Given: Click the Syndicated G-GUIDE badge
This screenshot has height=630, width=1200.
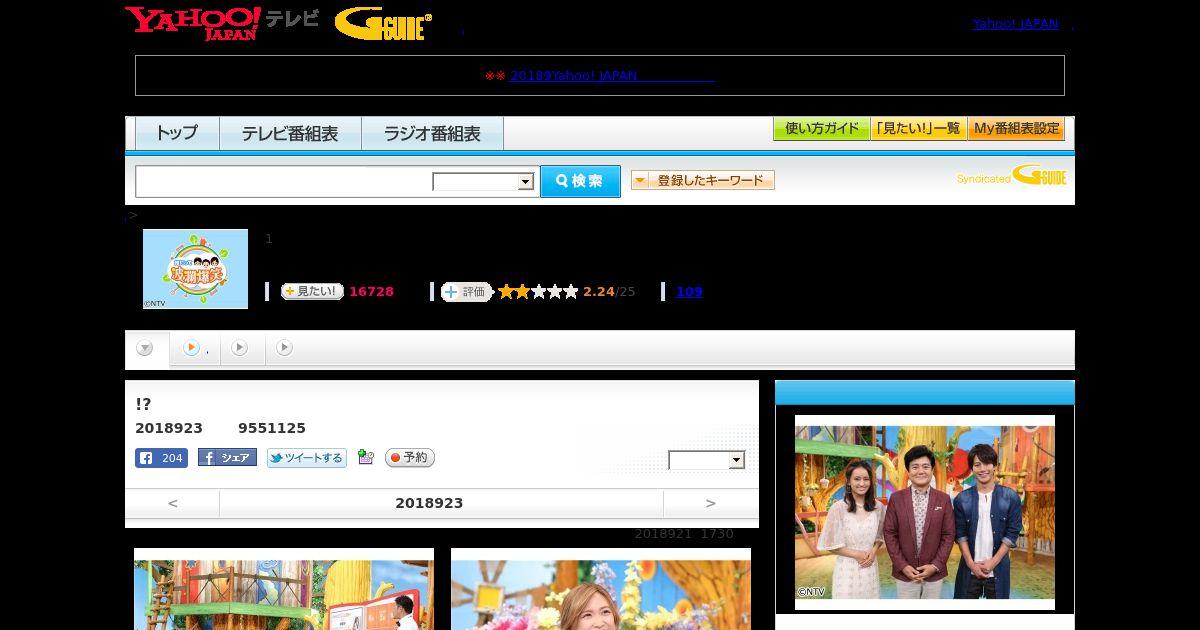Looking at the screenshot, I should [x=1011, y=176].
